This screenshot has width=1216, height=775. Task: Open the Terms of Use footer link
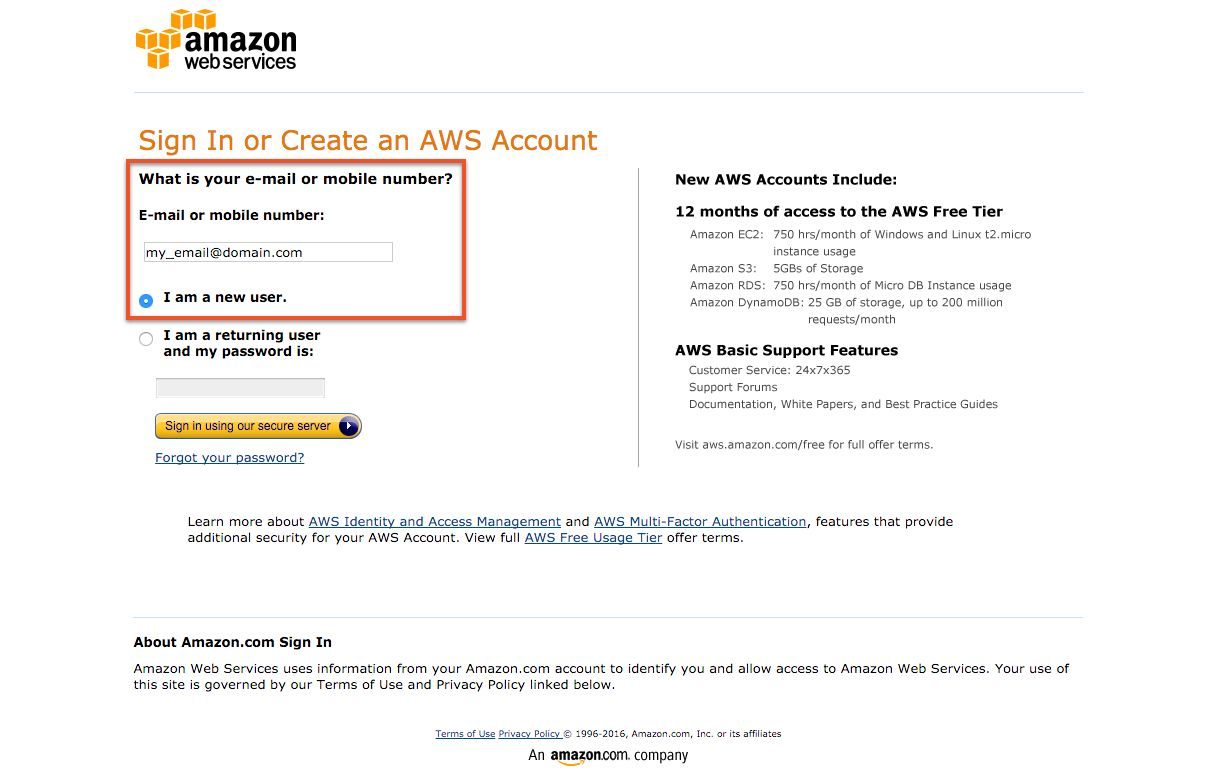click(x=465, y=734)
